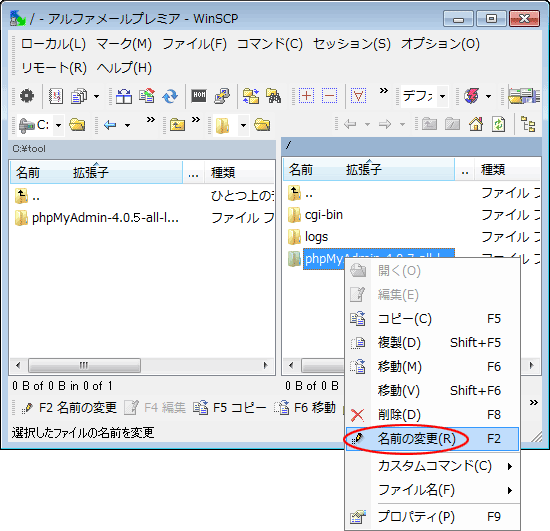
Task: Choose プロパティ(P) in context menu
Action: pos(432,517)
